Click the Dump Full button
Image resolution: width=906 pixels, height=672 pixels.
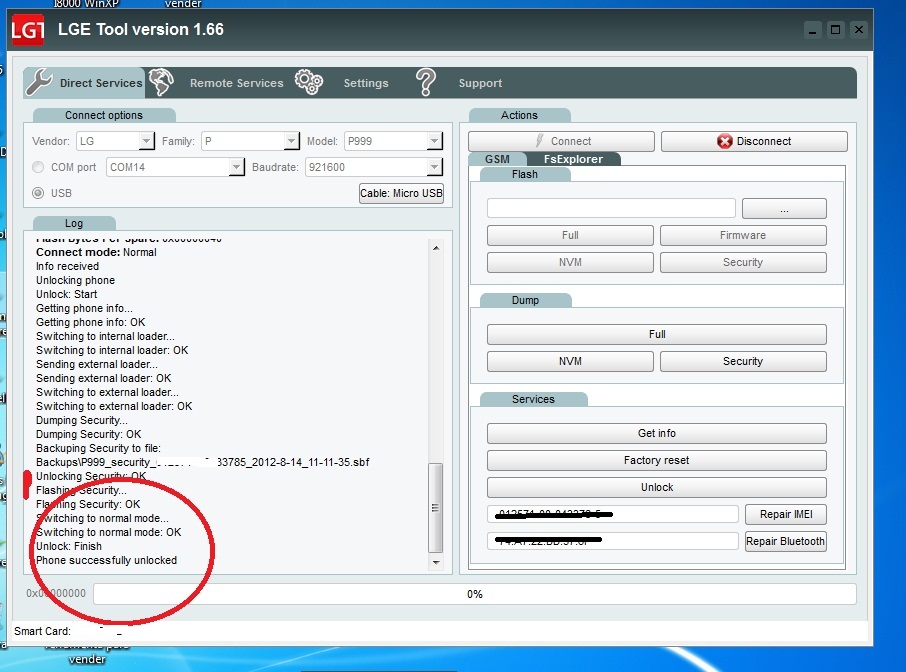(657, 334)
